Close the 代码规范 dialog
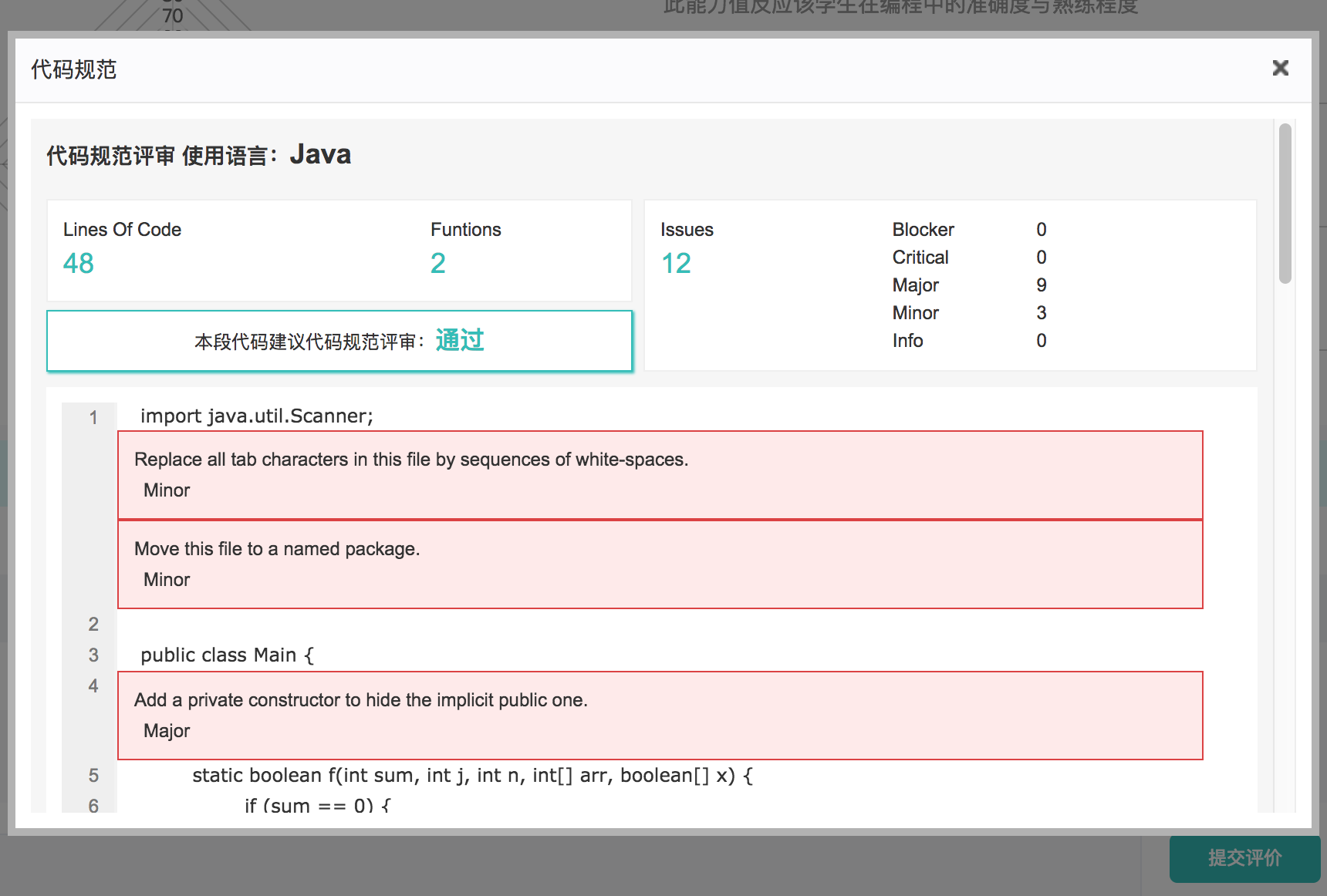The width and height of the screenshot is (1327, 896). [x=1280, y=69]
